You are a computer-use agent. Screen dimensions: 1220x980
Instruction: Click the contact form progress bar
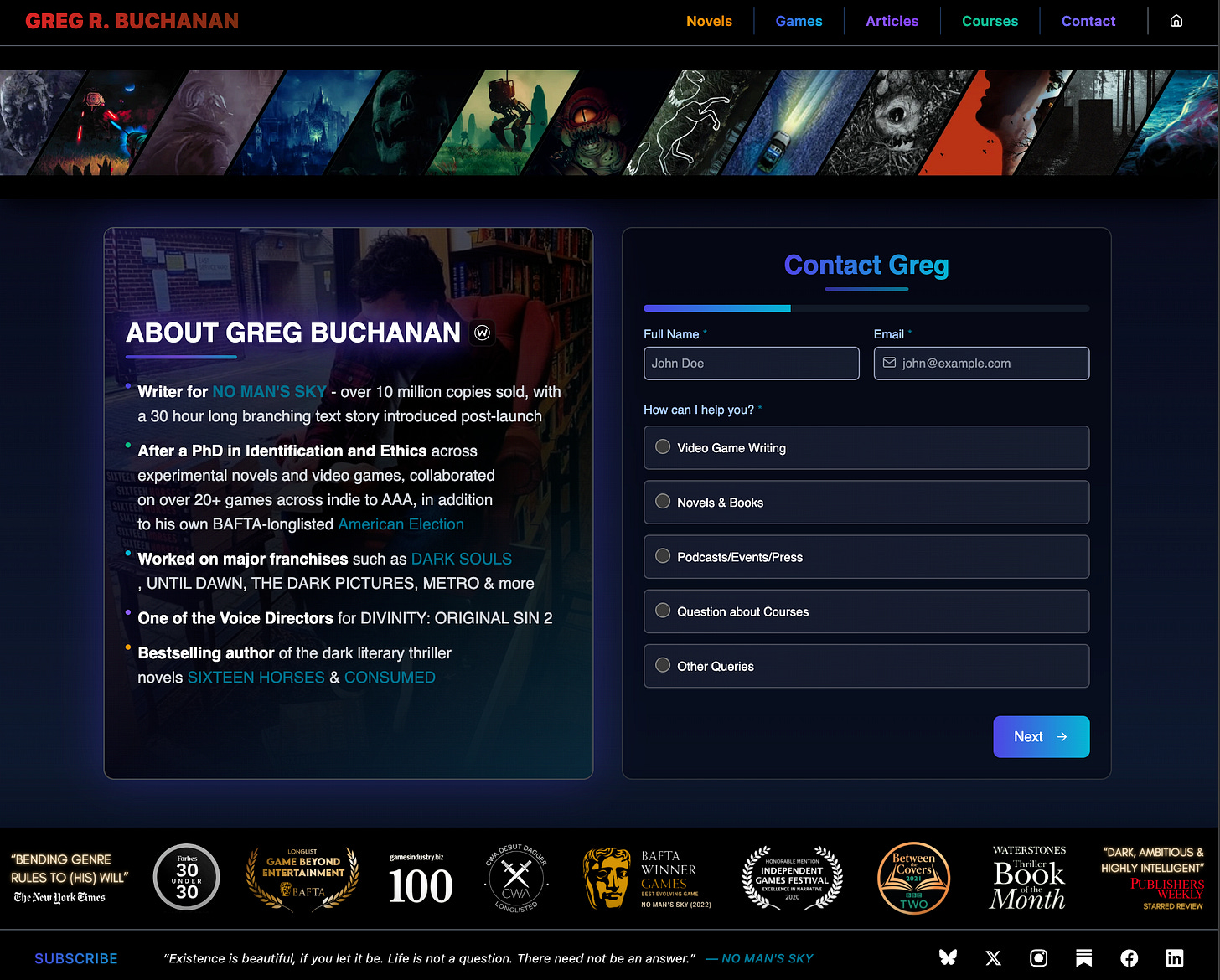pyautogui.click(x=866, y=308)
